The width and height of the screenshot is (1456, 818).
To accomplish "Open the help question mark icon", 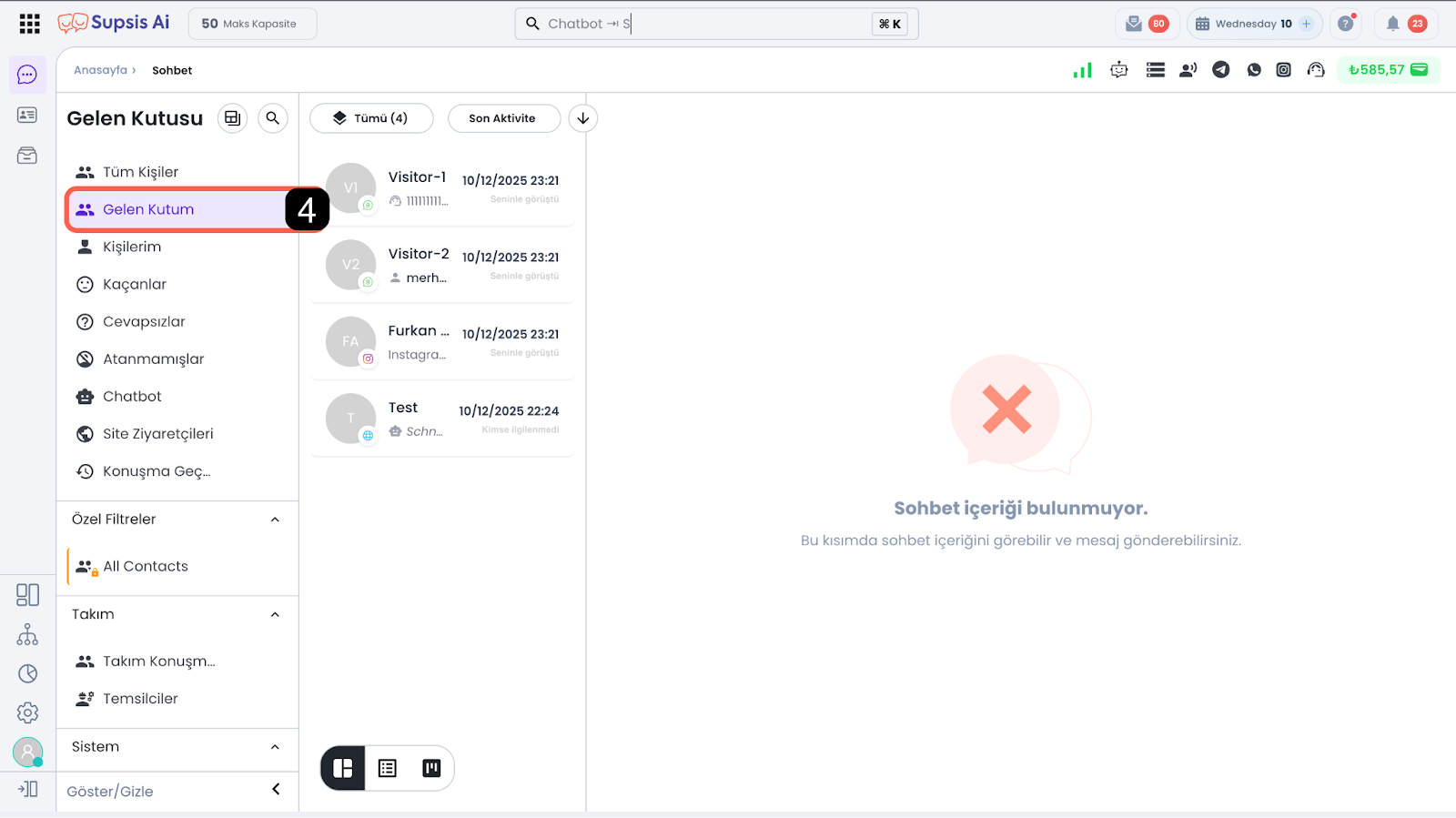I will pos(1346,24).
